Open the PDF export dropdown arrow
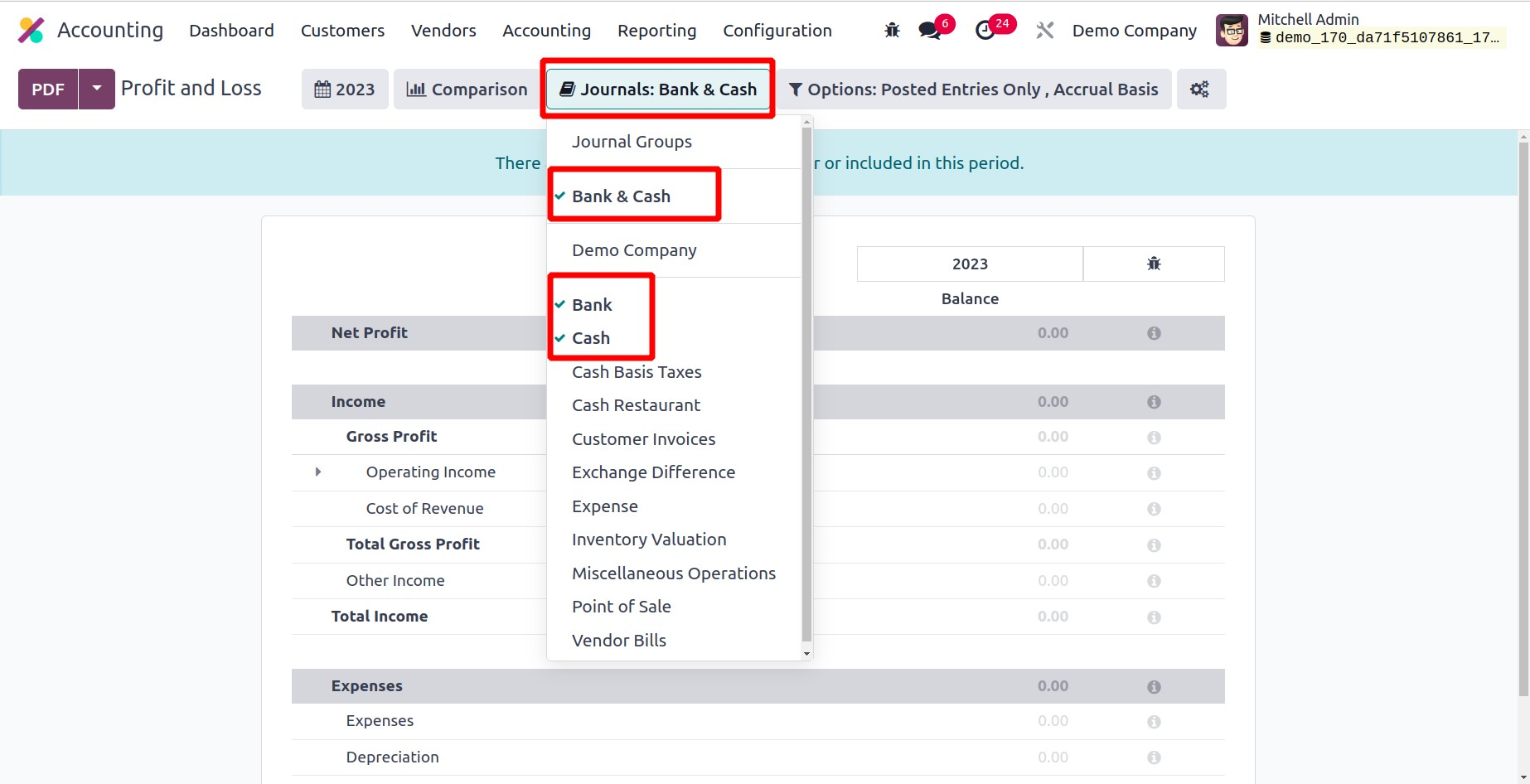The height and width of the screenshot is (784, 1530). pos(97,89)
